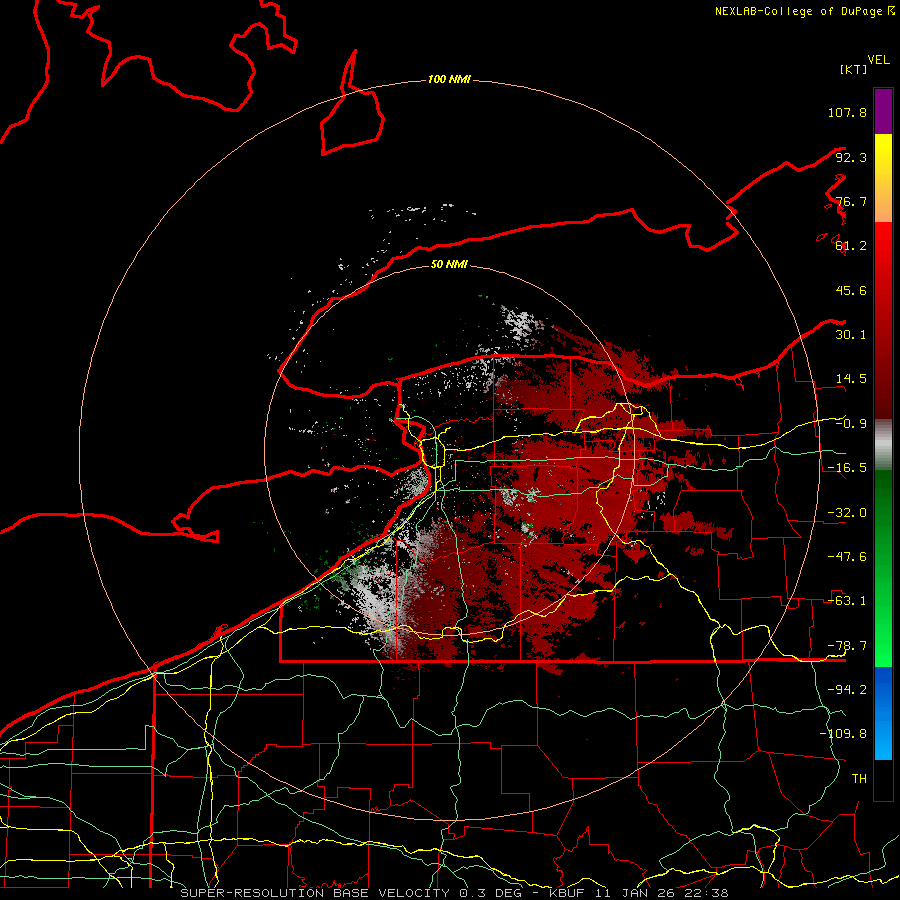Click the TH legend label
Viewport: 900px width, 900px height.
pos(859,779)
